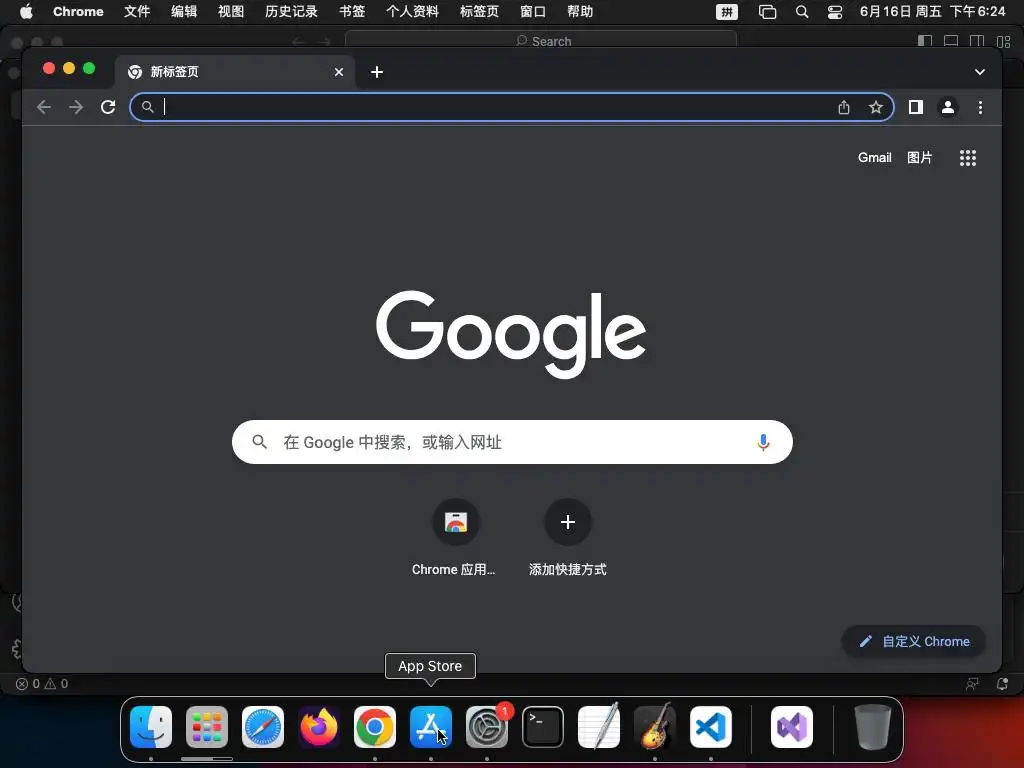Open Chrome three-dot menu

tap(980, 107)
